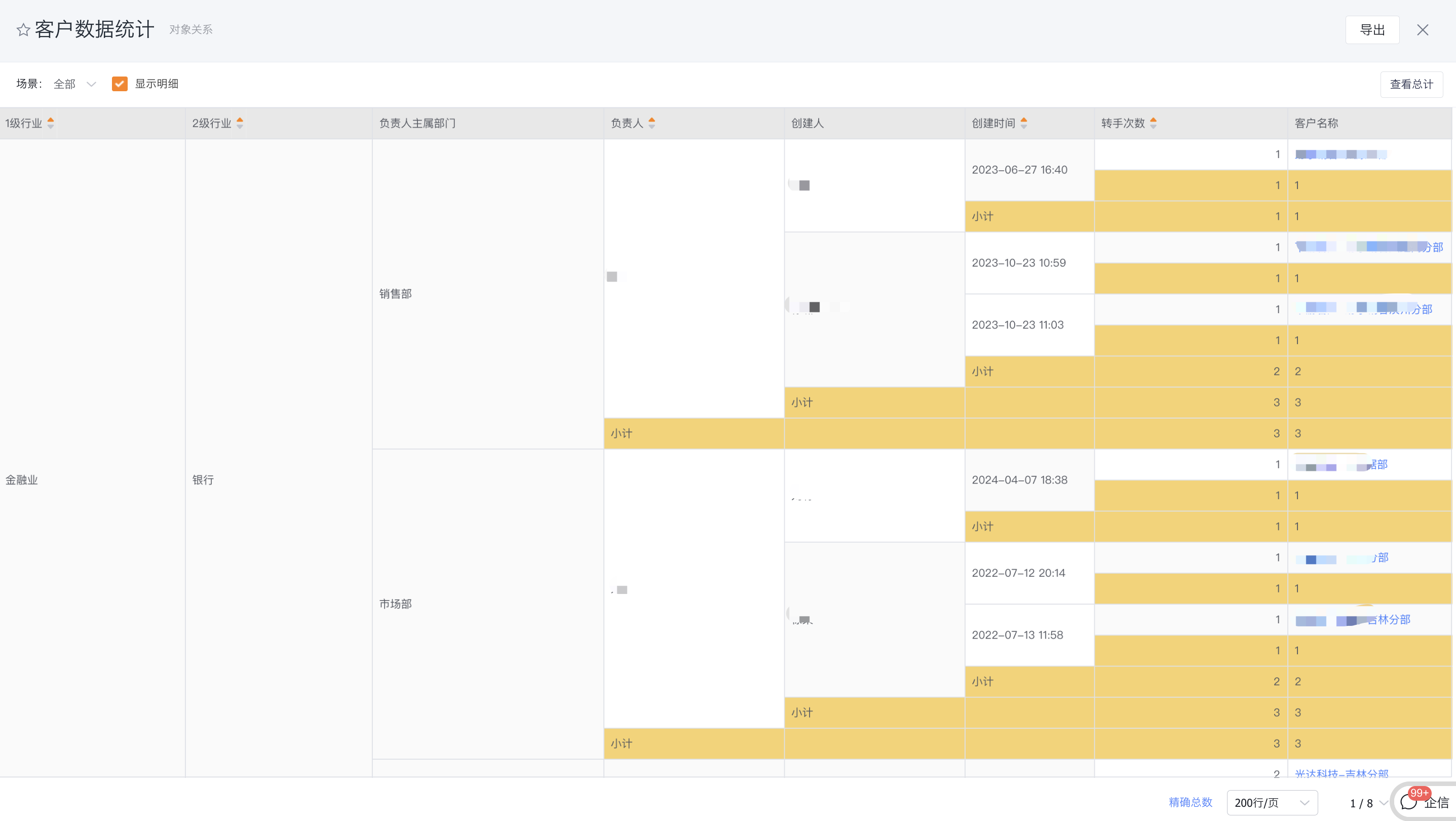Screen dimensions: 1456x821
Task: Open the 场景 全部 dropdown
Action: coord(74,84)
